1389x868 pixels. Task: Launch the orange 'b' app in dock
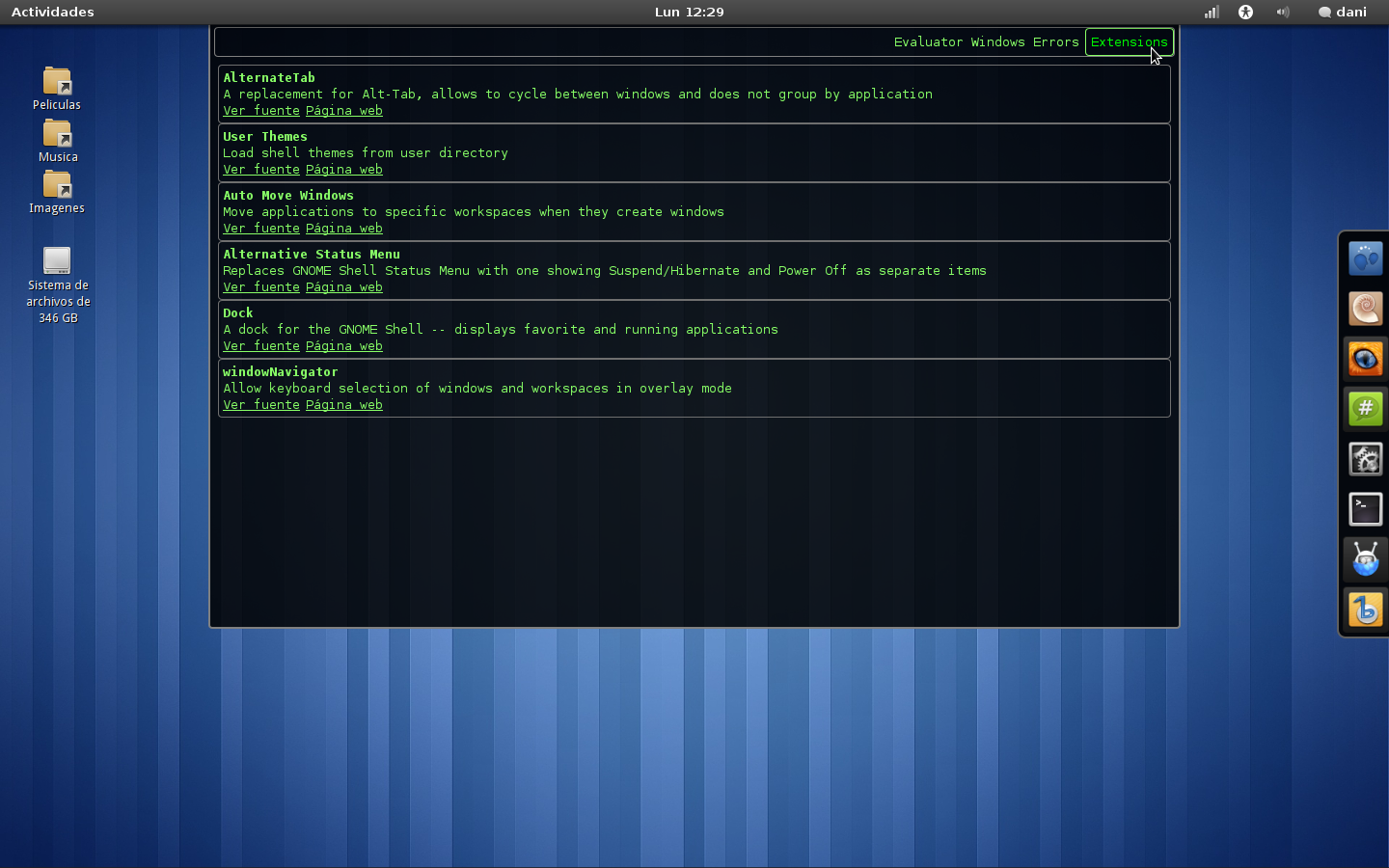pyautogui.click(x=1366, y=610)
